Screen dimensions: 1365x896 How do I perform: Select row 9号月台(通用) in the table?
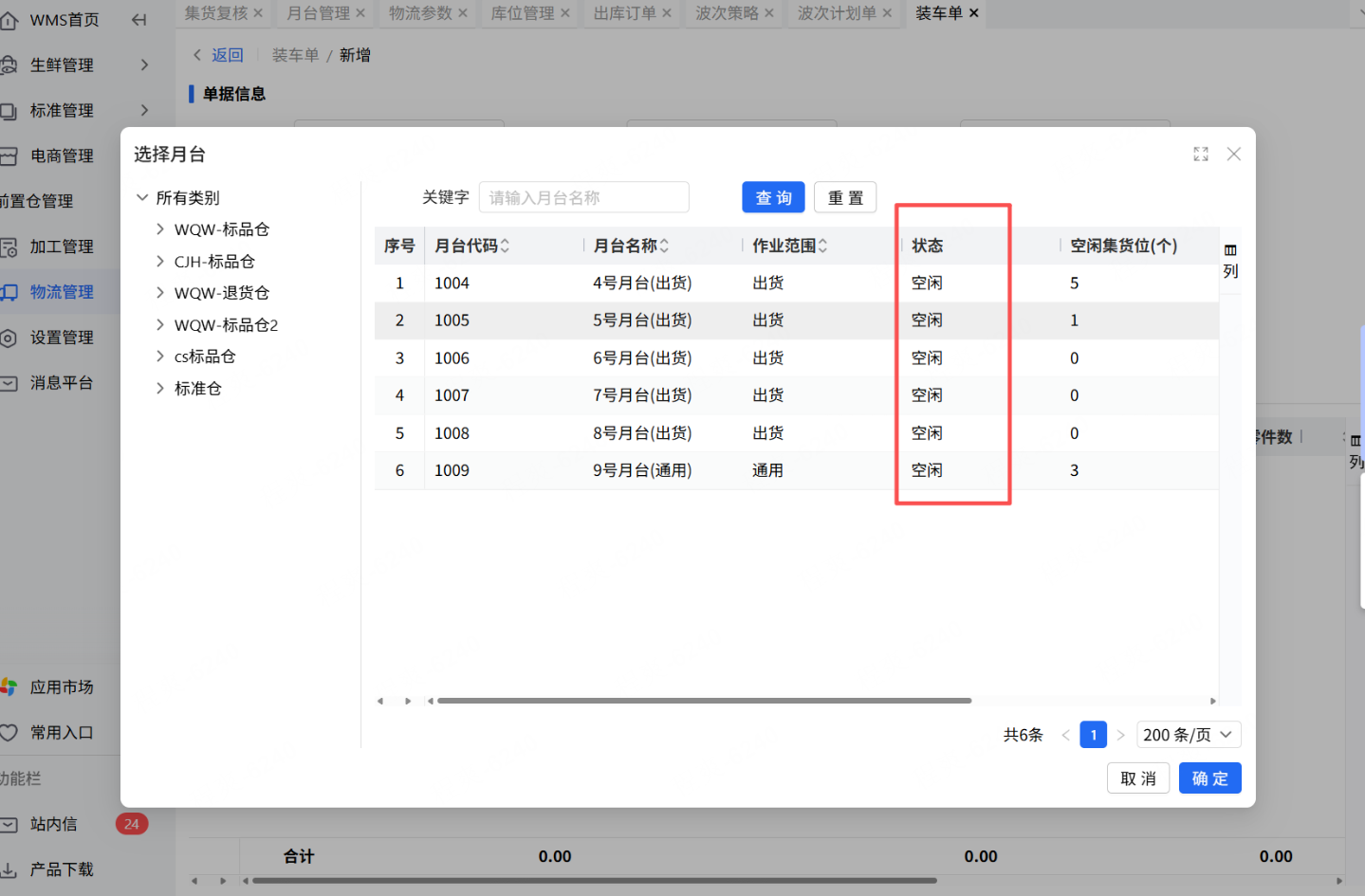point(797,470)
